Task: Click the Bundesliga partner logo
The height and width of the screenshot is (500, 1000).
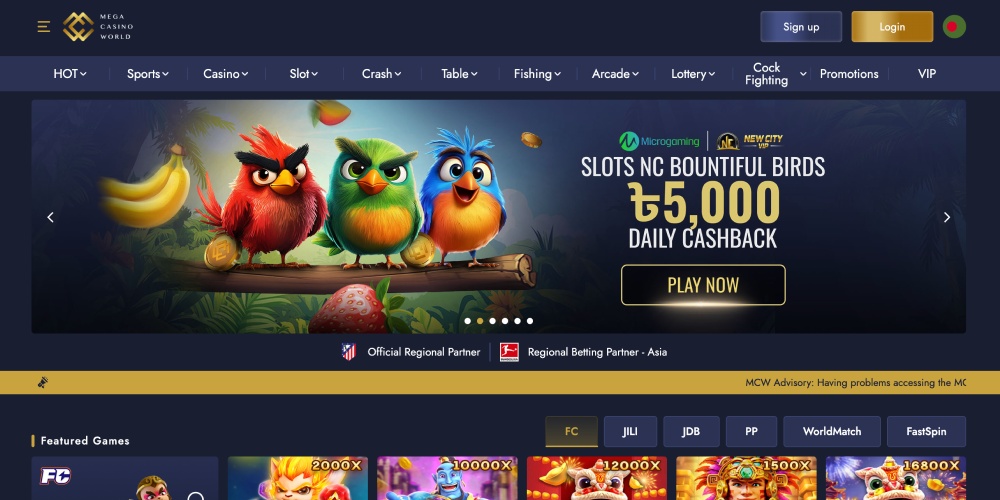Action: 509,352
